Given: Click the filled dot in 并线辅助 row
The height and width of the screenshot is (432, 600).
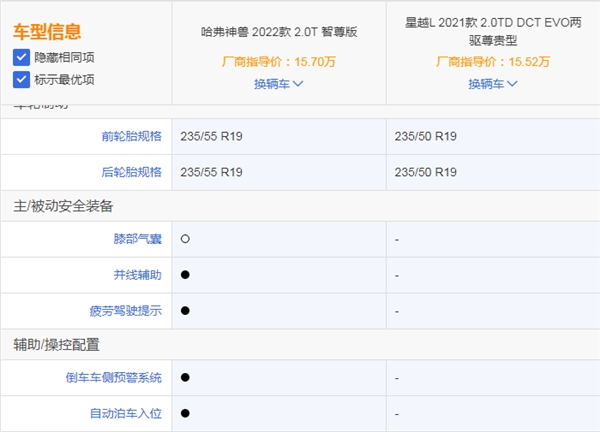Looking at the screenshot, I should coord(186,275).
